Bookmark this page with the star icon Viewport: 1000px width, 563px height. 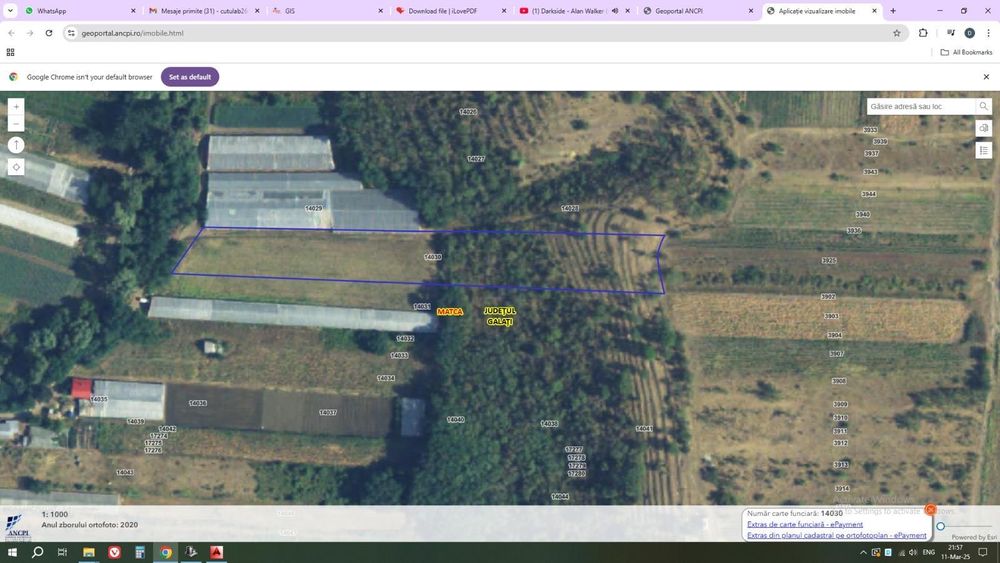tap(897, 33)
